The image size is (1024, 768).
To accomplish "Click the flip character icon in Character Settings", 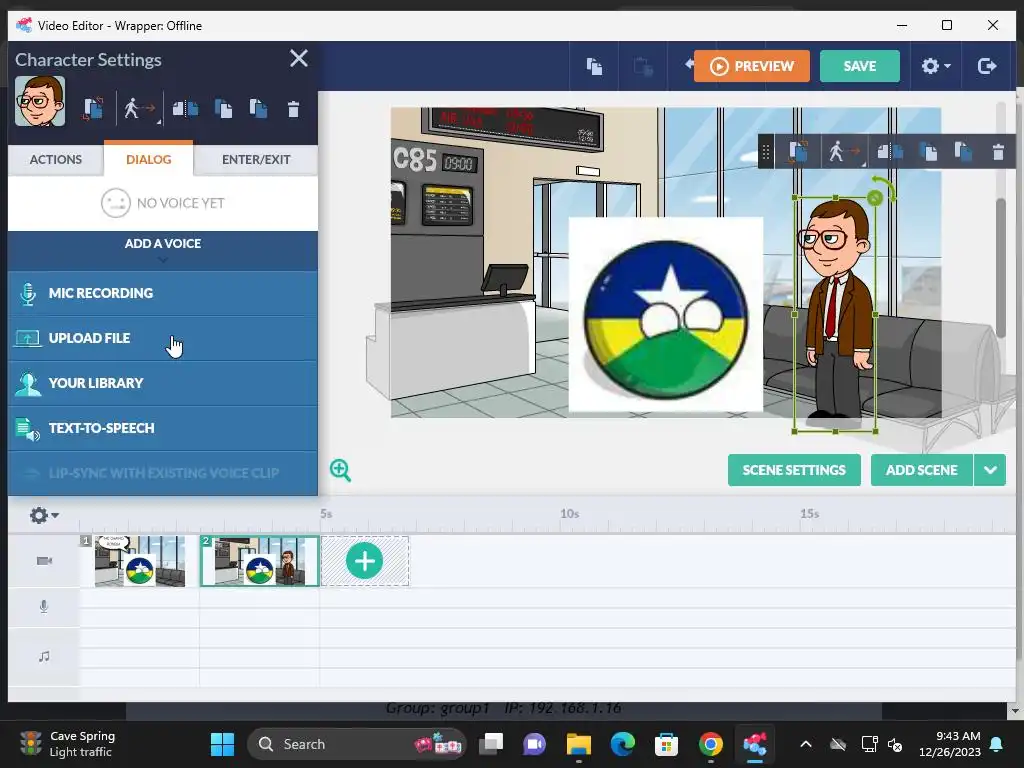I will pos(185,108).
